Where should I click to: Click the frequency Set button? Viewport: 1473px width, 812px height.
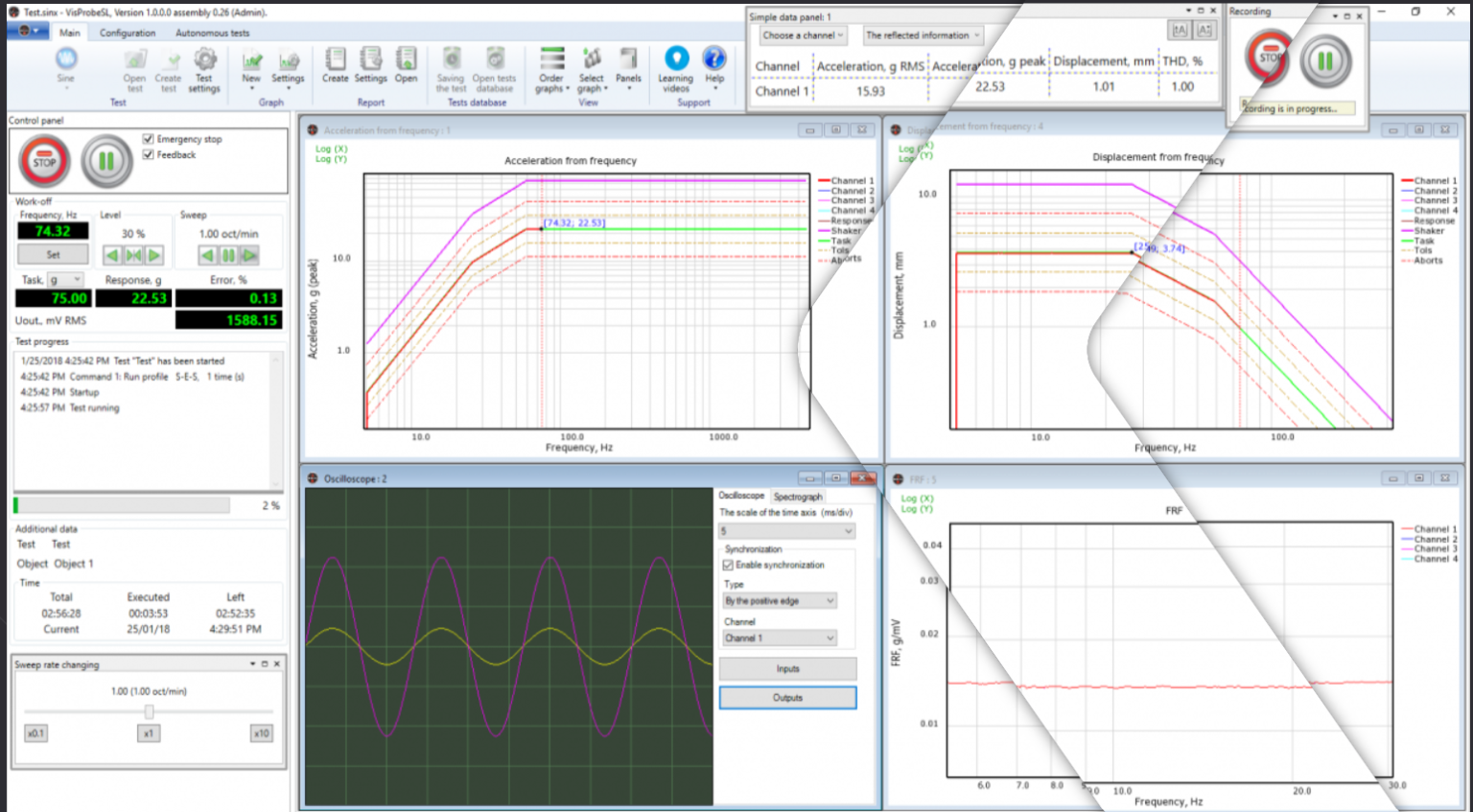[53, 255]
